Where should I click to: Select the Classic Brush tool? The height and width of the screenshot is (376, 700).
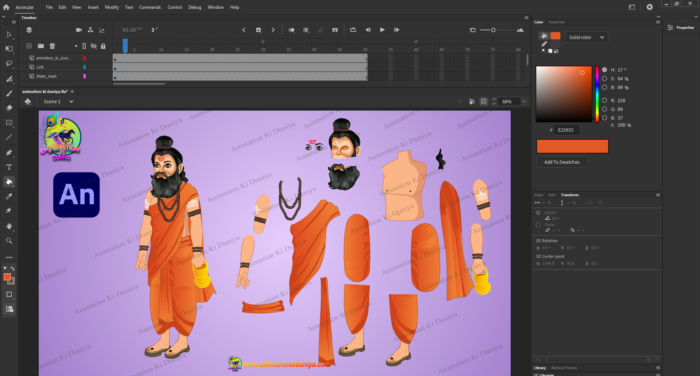[x=9, y=93]
